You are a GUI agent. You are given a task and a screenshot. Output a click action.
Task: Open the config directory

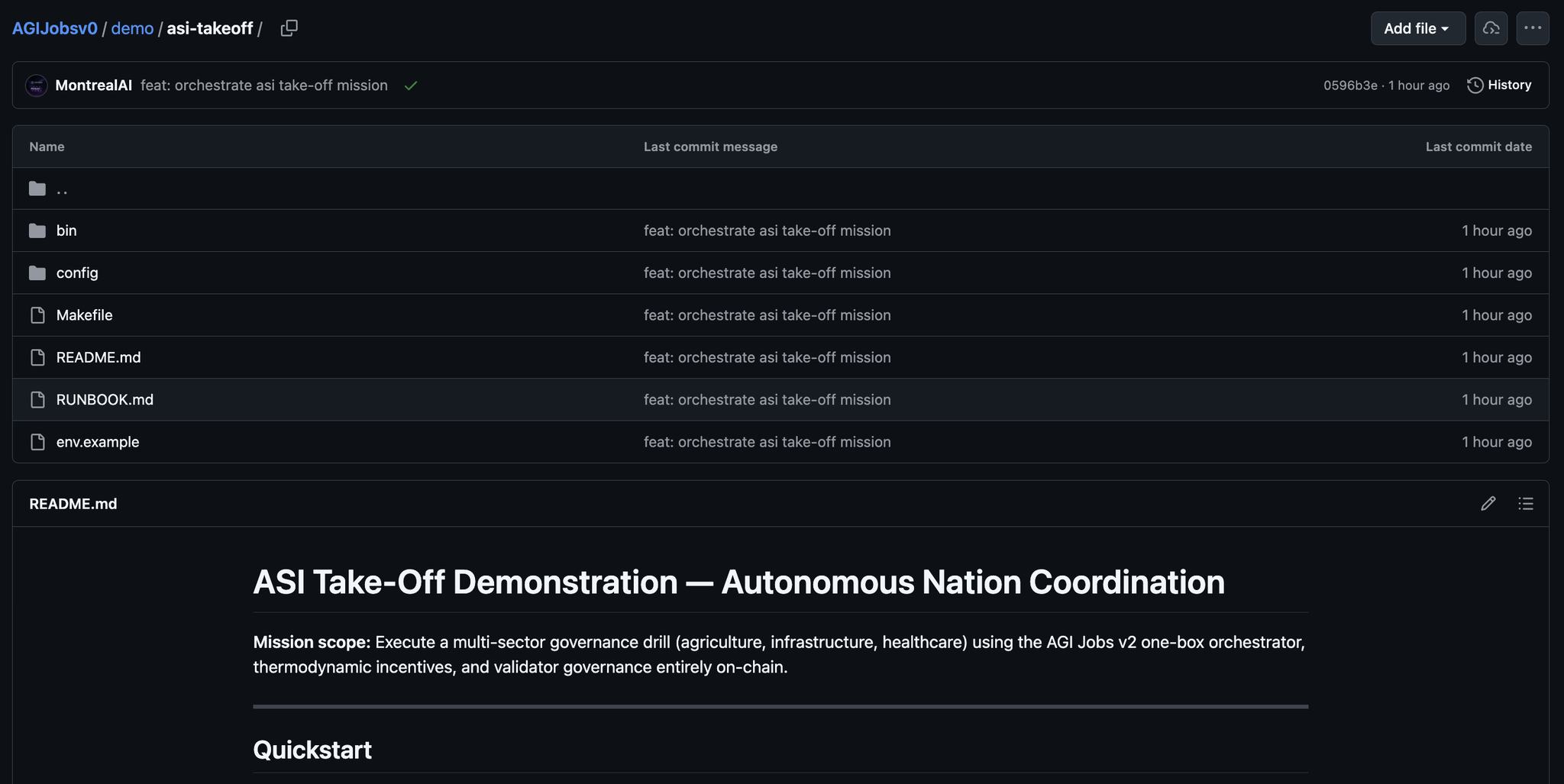[77, 273]
